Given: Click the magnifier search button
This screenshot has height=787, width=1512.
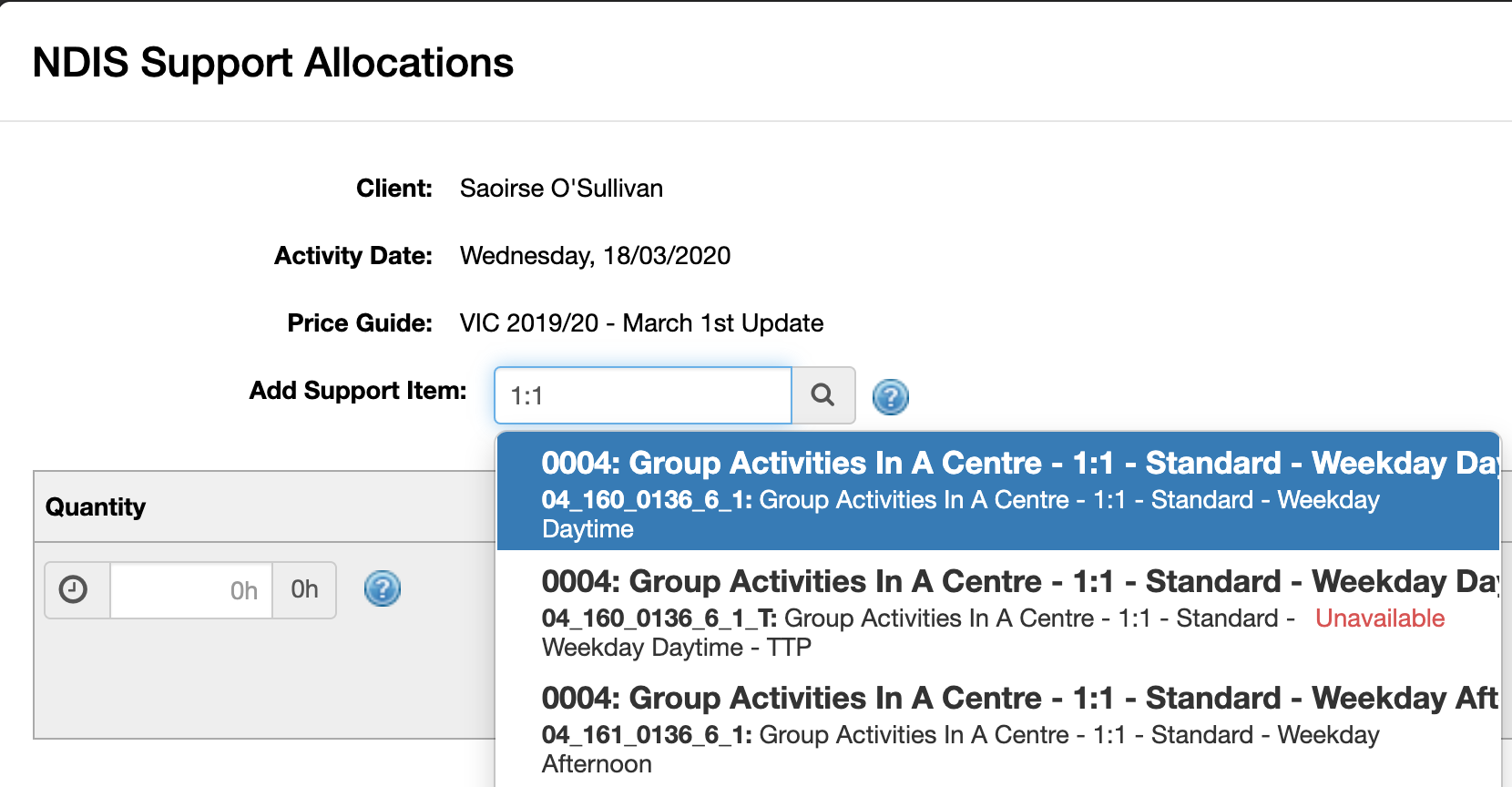Looking at the screenshot, I should [823, 395].
